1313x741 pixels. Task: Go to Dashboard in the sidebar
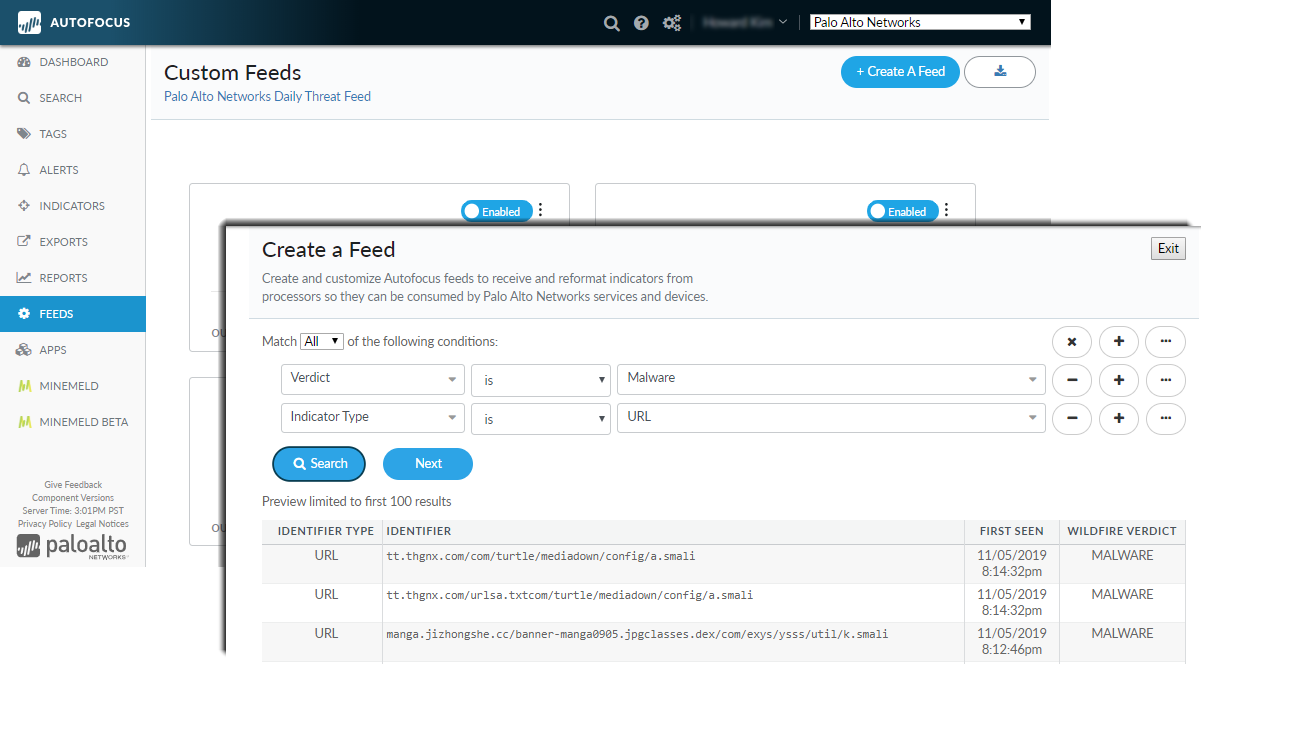coord(73,62)
